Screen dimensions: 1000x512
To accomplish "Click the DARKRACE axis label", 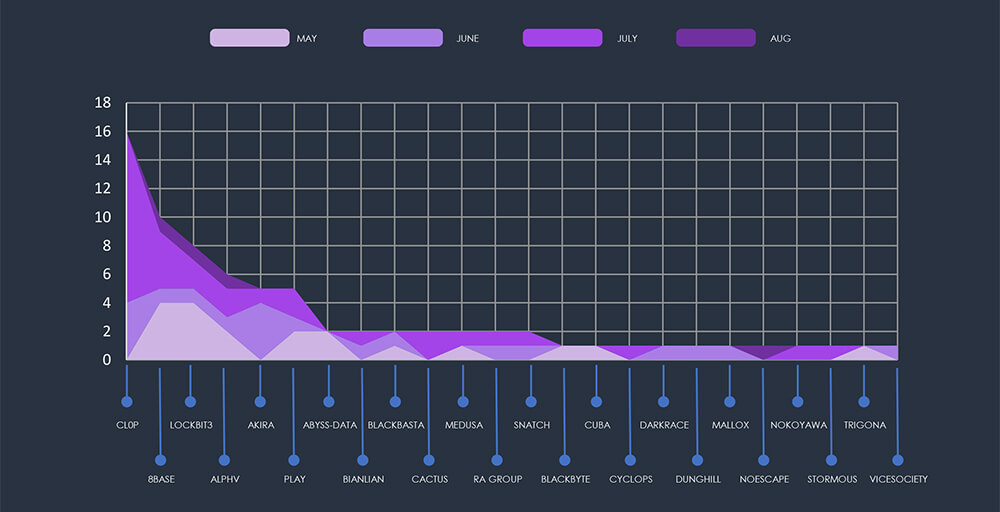I will coord(664,425).
